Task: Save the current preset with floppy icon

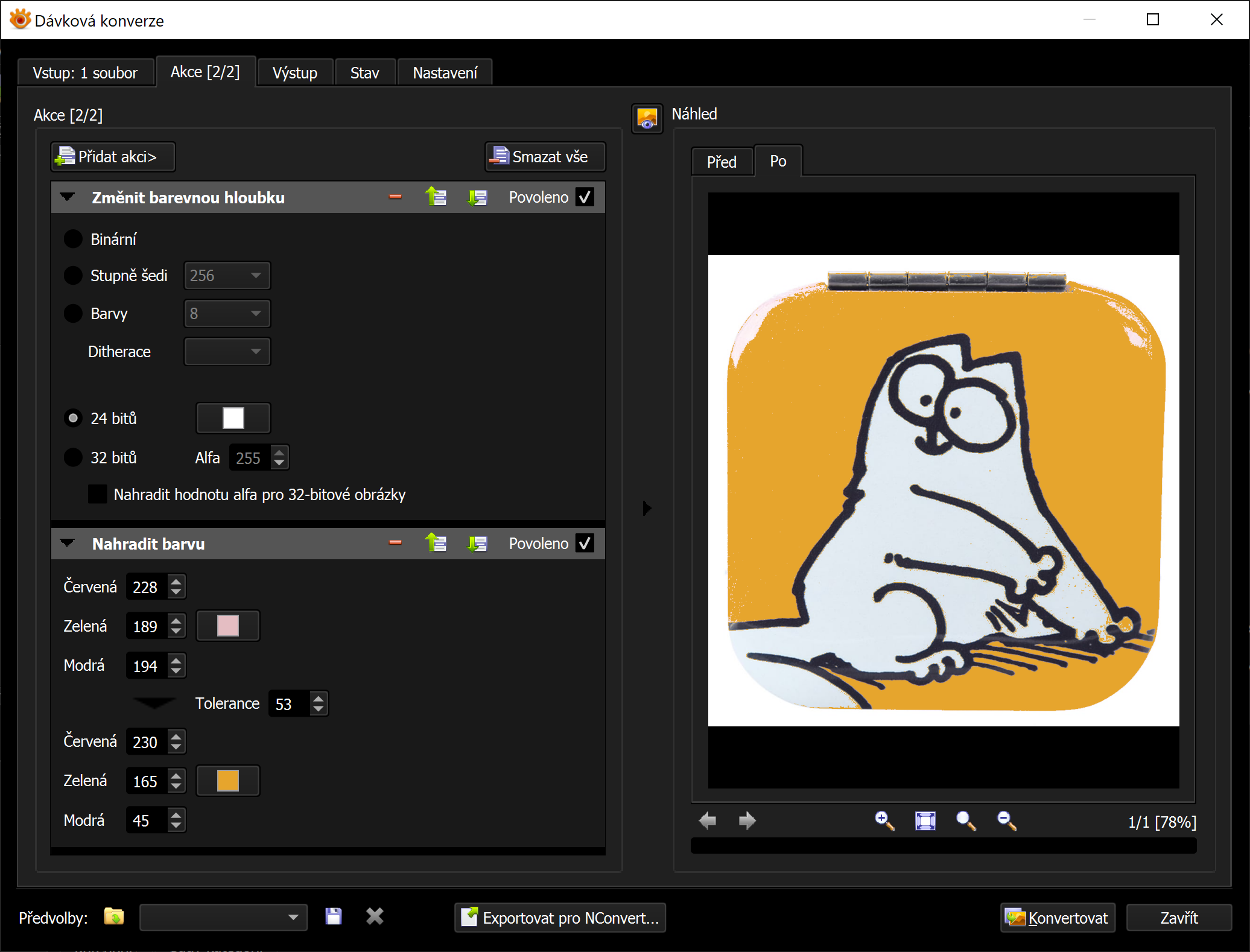Action: 333,916
